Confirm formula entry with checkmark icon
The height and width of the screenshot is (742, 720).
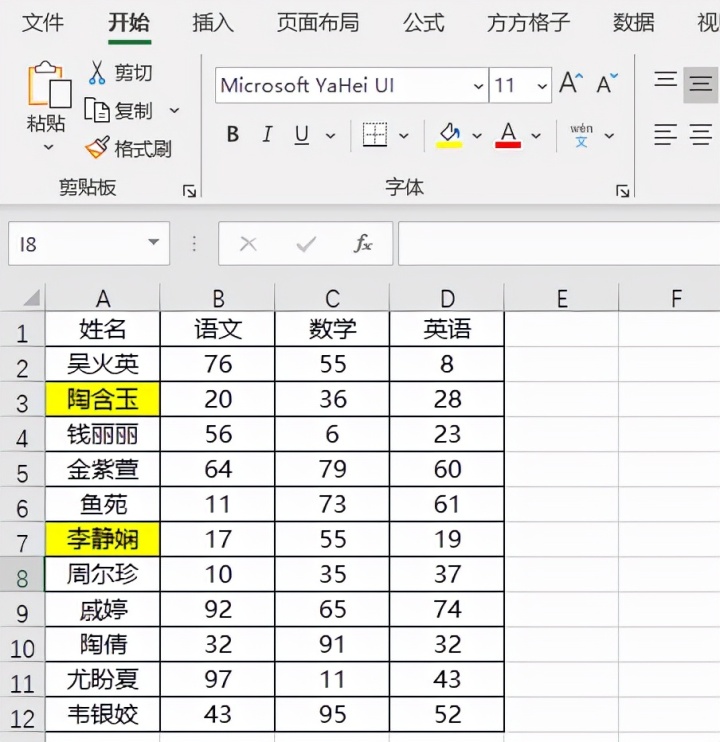[306, 244]
